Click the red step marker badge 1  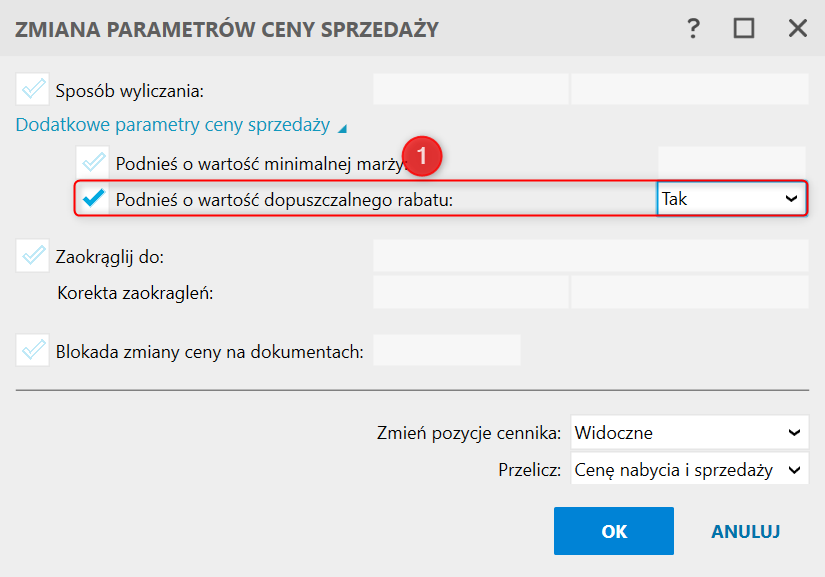(x=423, y=157)
